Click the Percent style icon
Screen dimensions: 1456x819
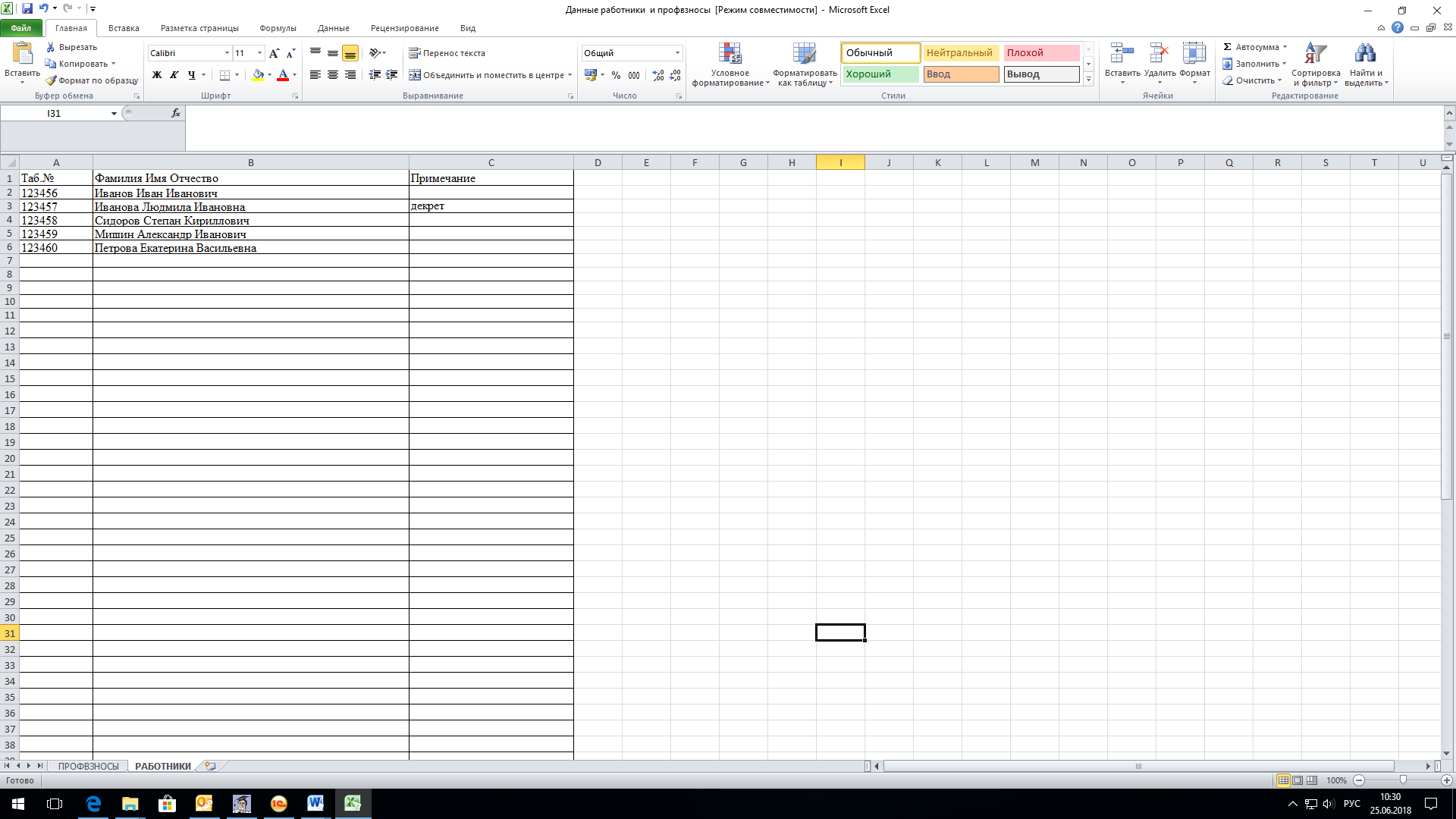(616, 75)
